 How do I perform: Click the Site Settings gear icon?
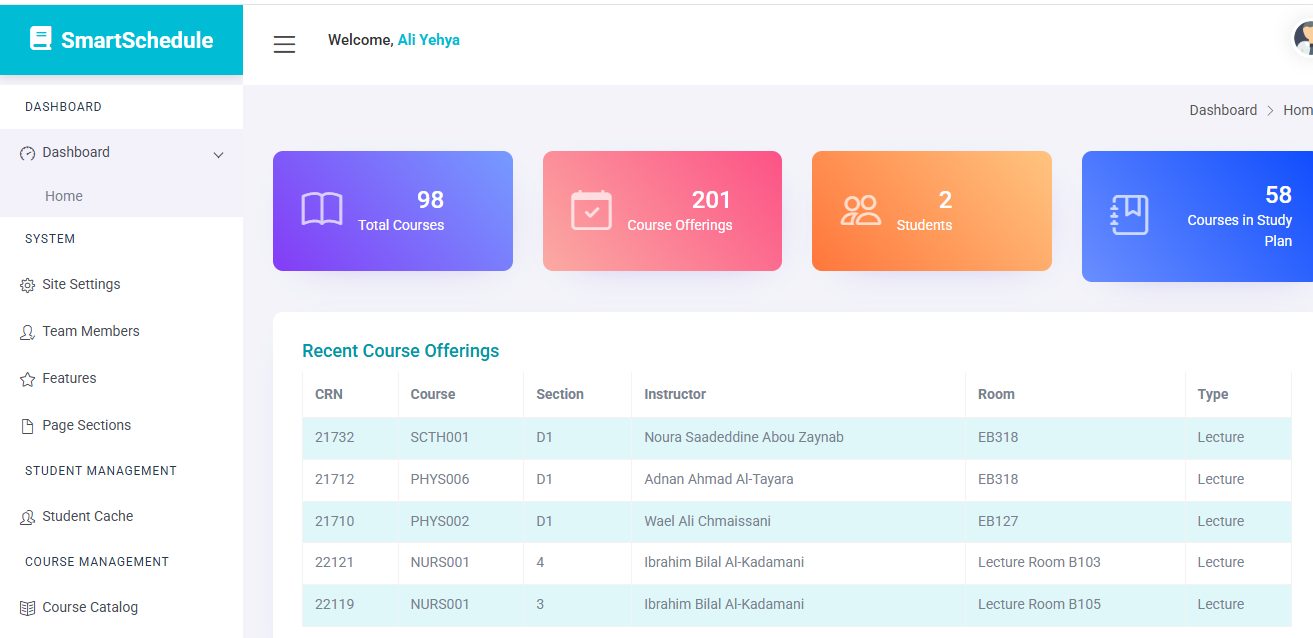point(28,286)
